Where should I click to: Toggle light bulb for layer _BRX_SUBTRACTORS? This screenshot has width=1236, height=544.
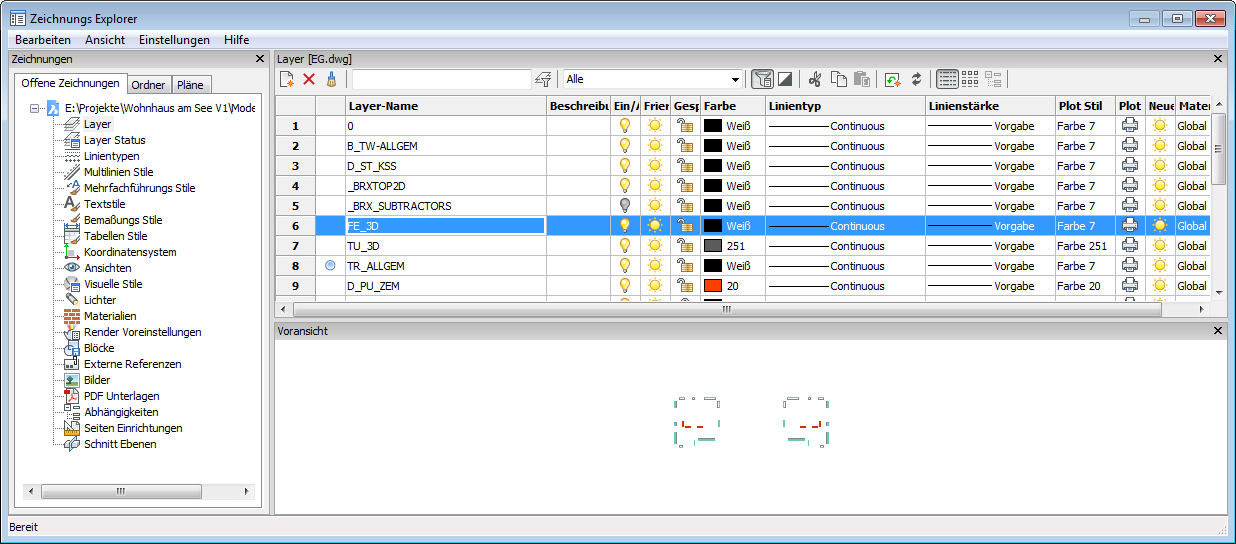tap(625, 206)
